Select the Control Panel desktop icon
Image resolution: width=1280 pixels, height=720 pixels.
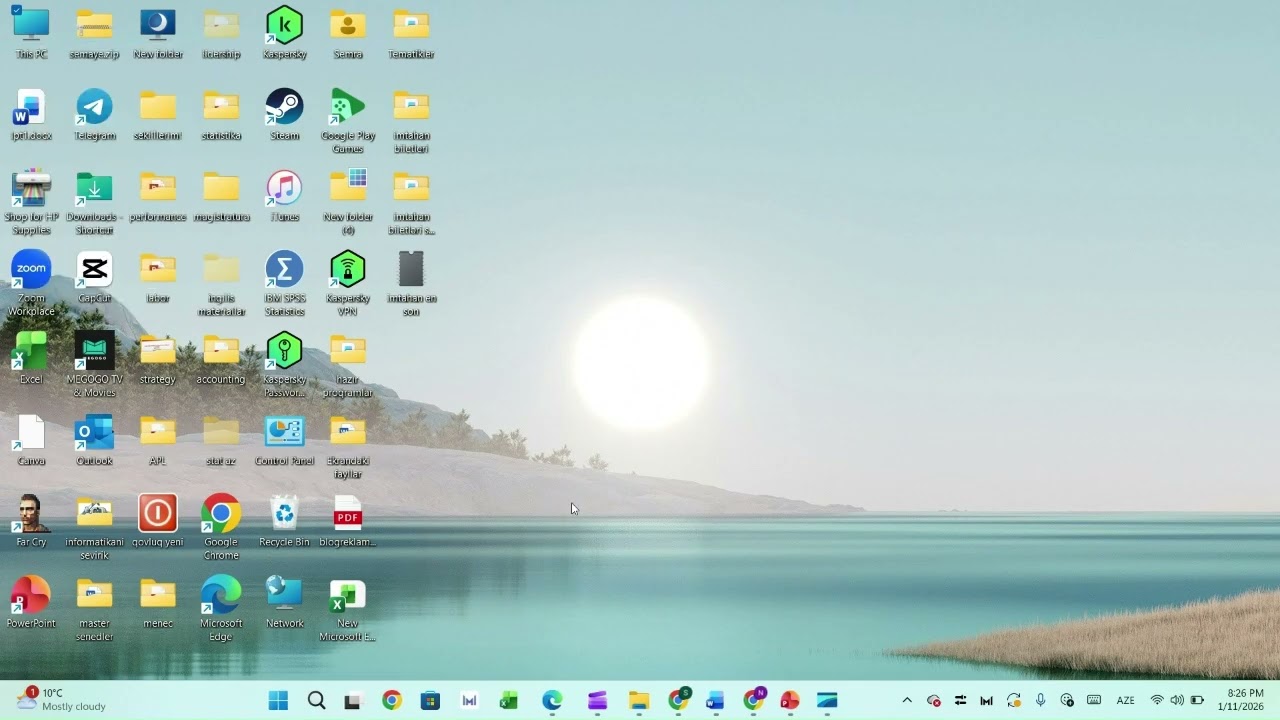point(284,440)
